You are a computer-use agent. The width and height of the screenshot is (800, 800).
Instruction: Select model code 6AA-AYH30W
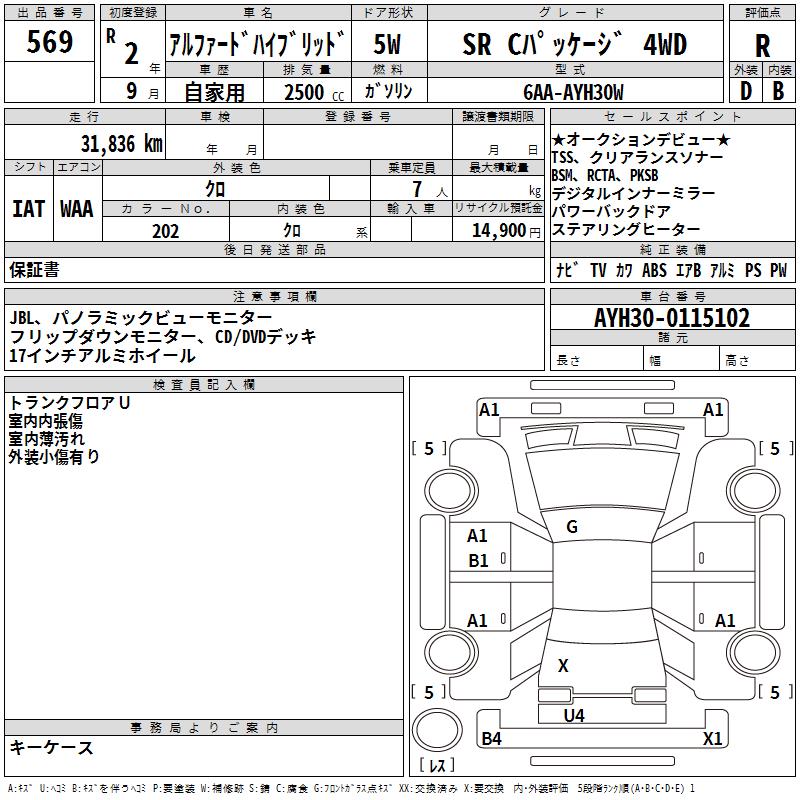[x=573, y=92]
